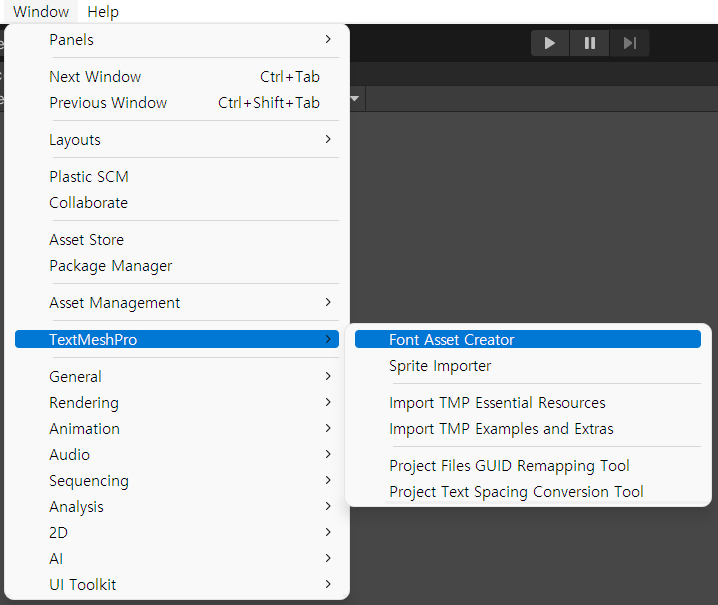Open Plastic SCM from the Window menu
This screenshot has width=718, height=605.
[x=177, y=177]
